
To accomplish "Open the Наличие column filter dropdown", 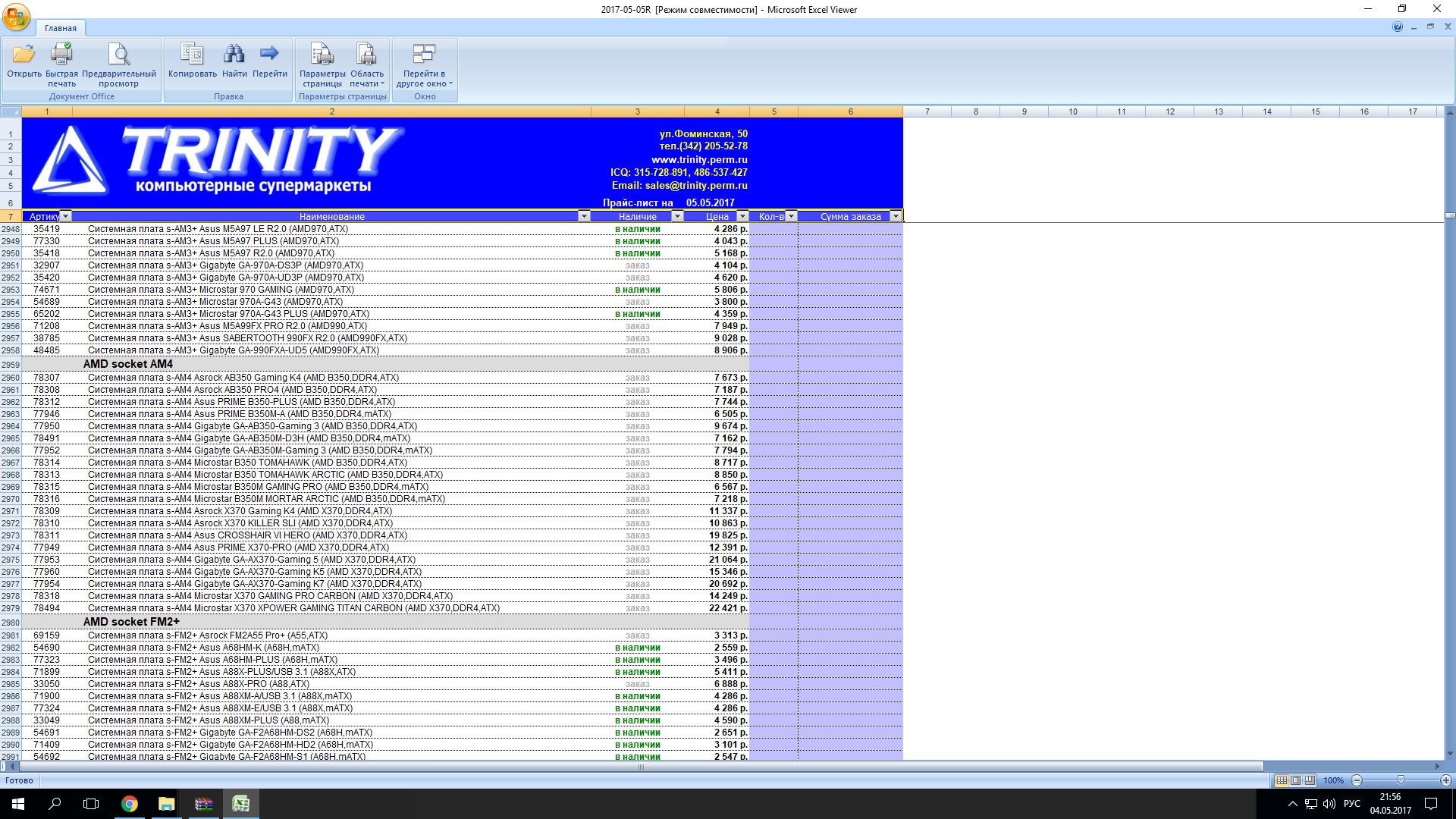I will pyautogui.click(x=677, y=217).
